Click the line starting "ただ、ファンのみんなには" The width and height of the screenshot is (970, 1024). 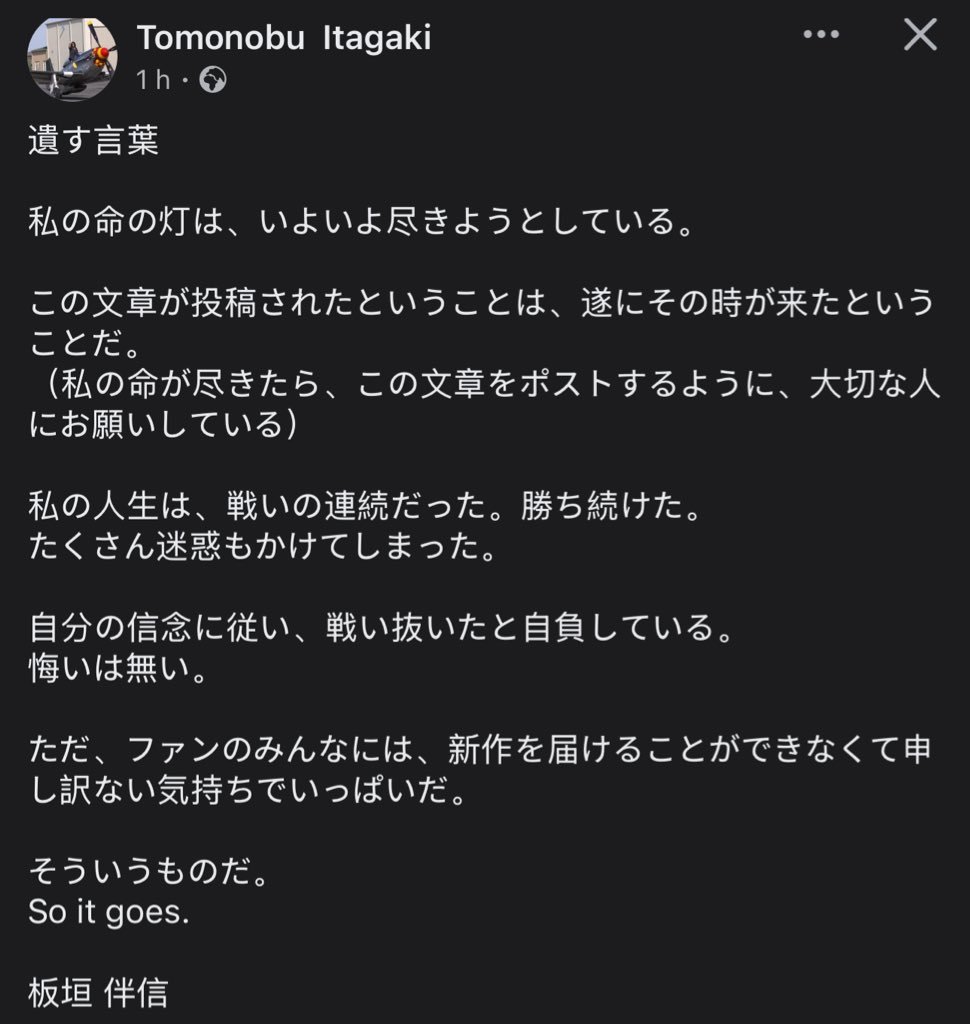click(x=480, y=751)
